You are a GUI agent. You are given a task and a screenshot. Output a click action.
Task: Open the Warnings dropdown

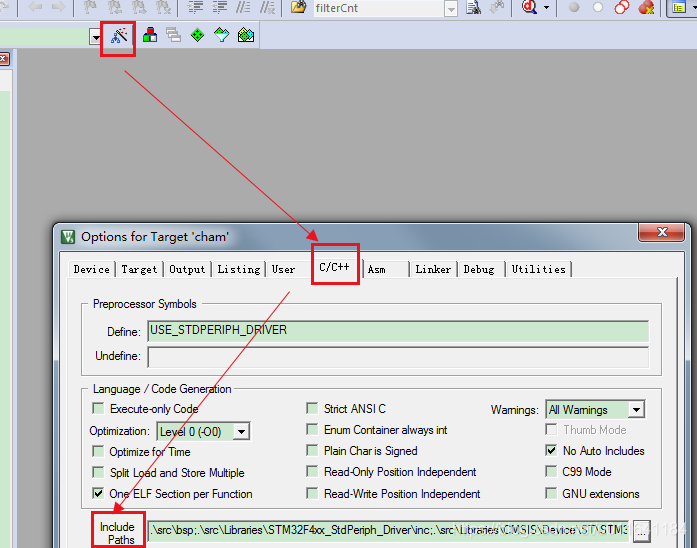[x=636, y=409]
